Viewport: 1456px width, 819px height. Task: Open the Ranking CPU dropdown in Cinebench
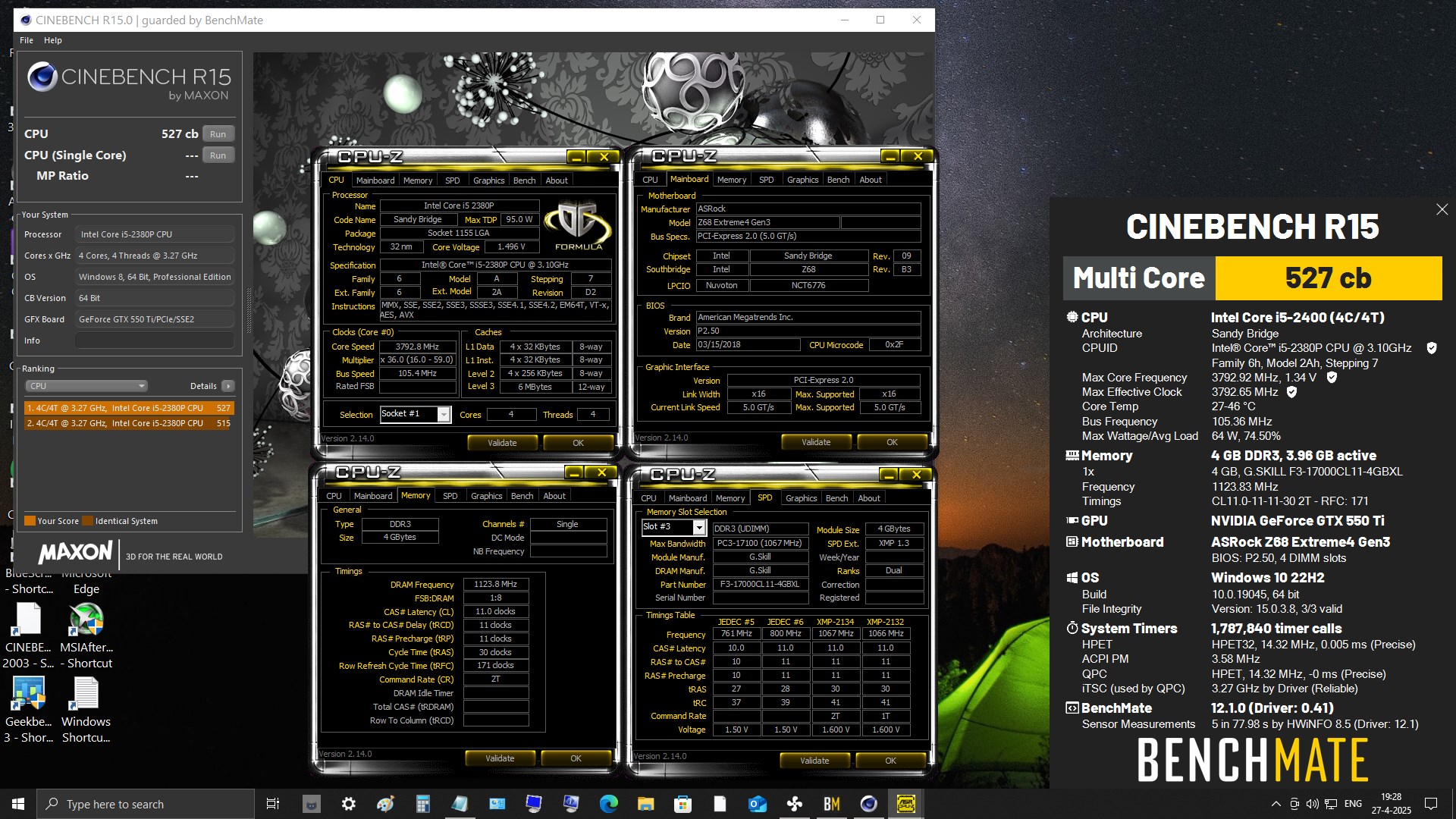(86, 386)
